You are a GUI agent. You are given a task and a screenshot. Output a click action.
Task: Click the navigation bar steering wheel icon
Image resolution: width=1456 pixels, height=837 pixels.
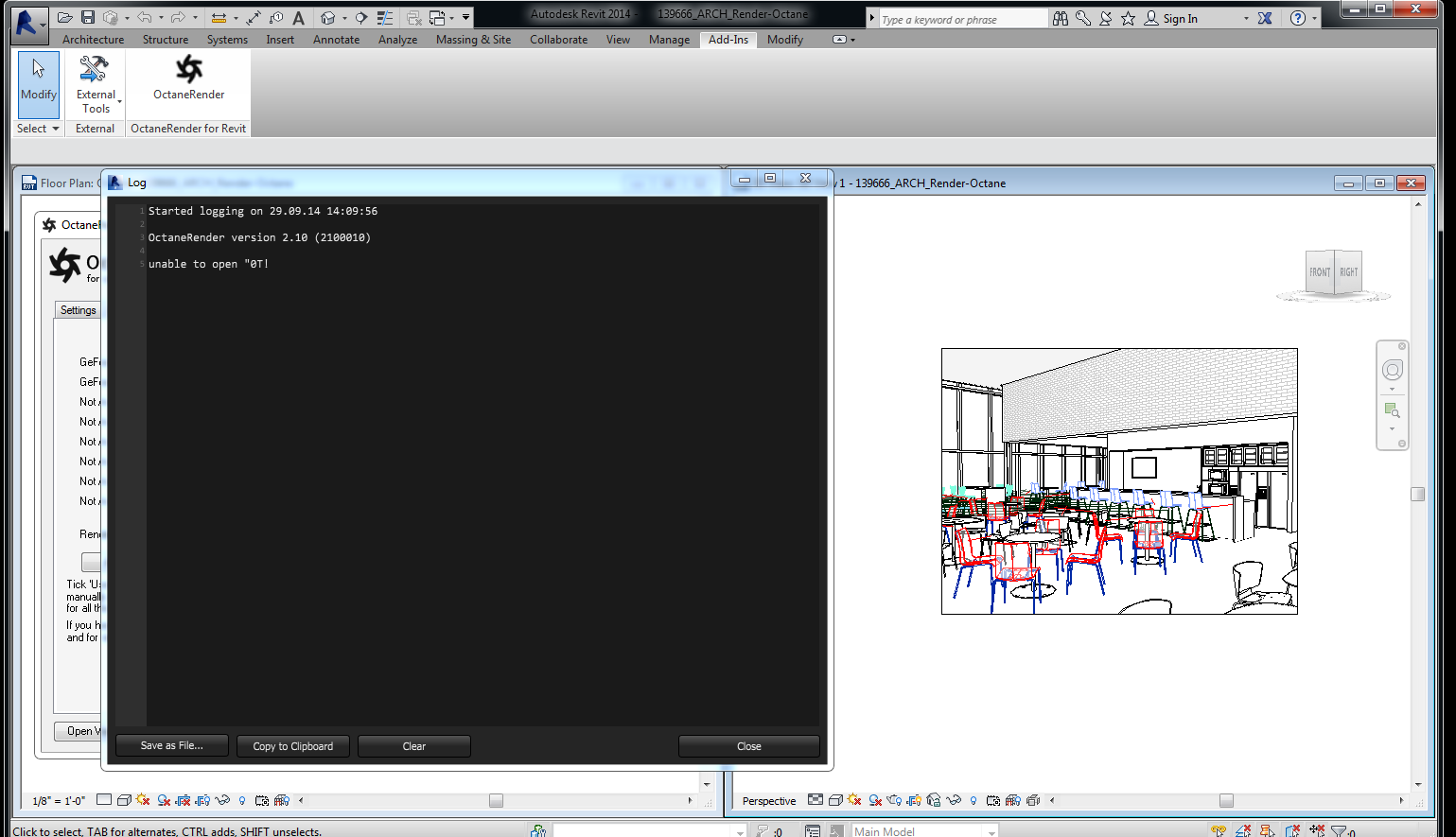click(1392, 370)
